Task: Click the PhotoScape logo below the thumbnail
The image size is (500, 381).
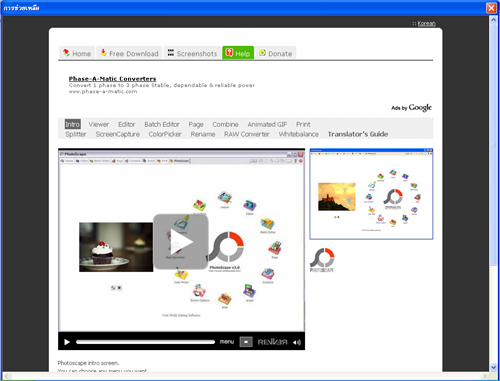Action: pyautogui.click(x=322, y=260)
